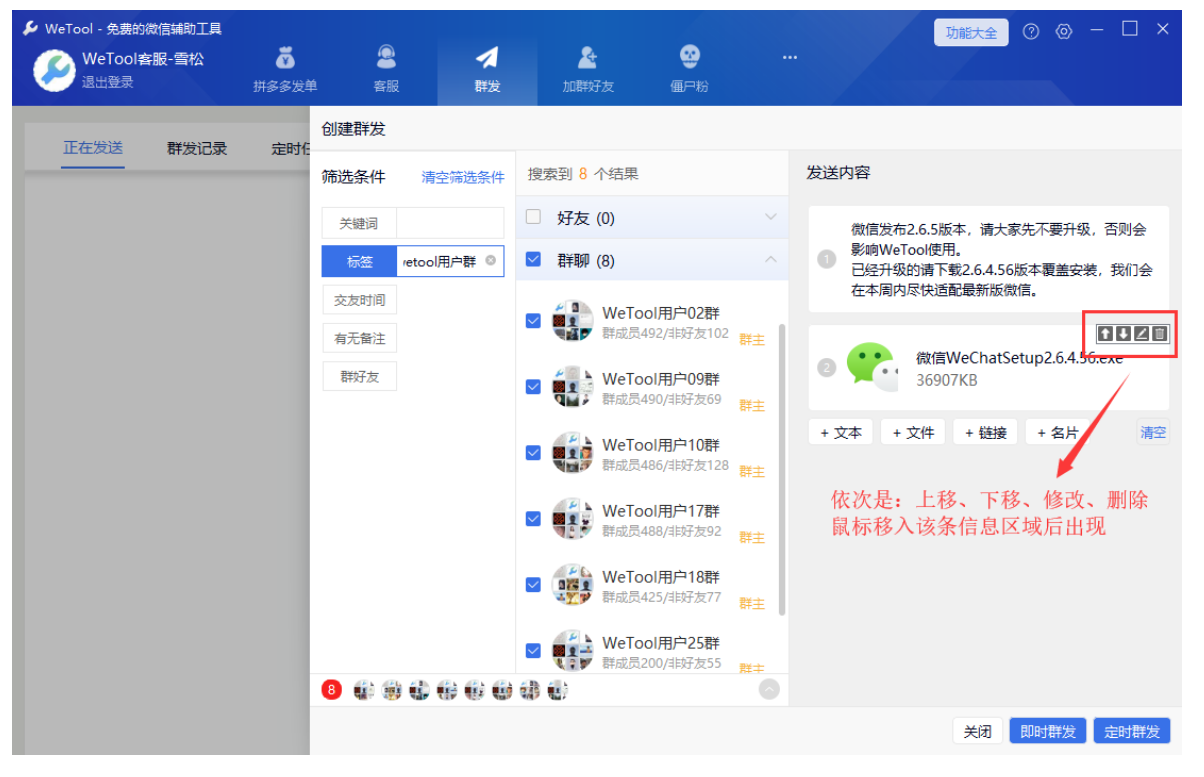The height and width of the screenshot is (777, 1204).
Task: Add a link with + 链接
Action: [x=985, y=432]
